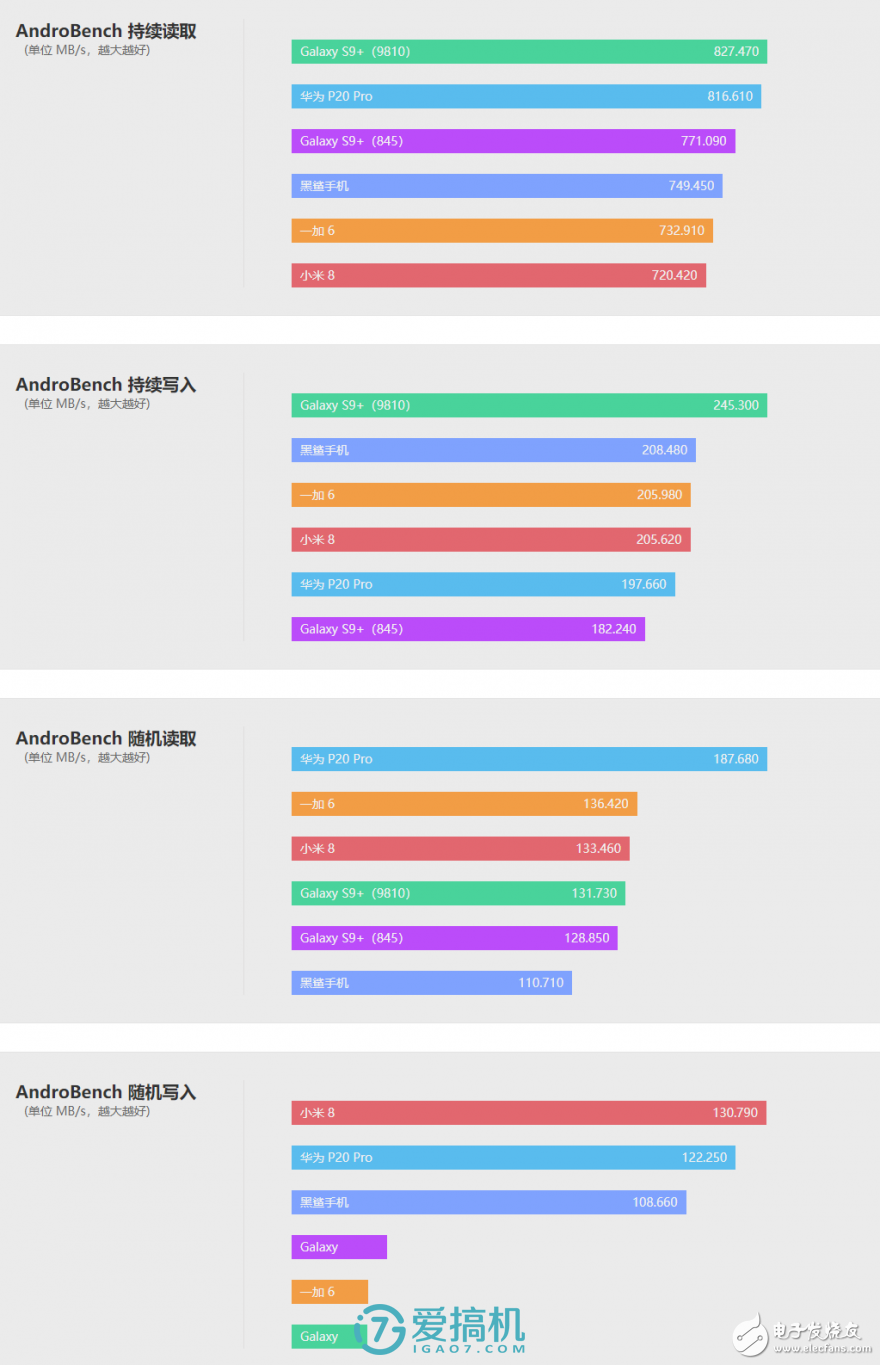
Task: Click the blue 华为 P20 Pro bar showing 816.610
Action: click(x=526, y=96)
